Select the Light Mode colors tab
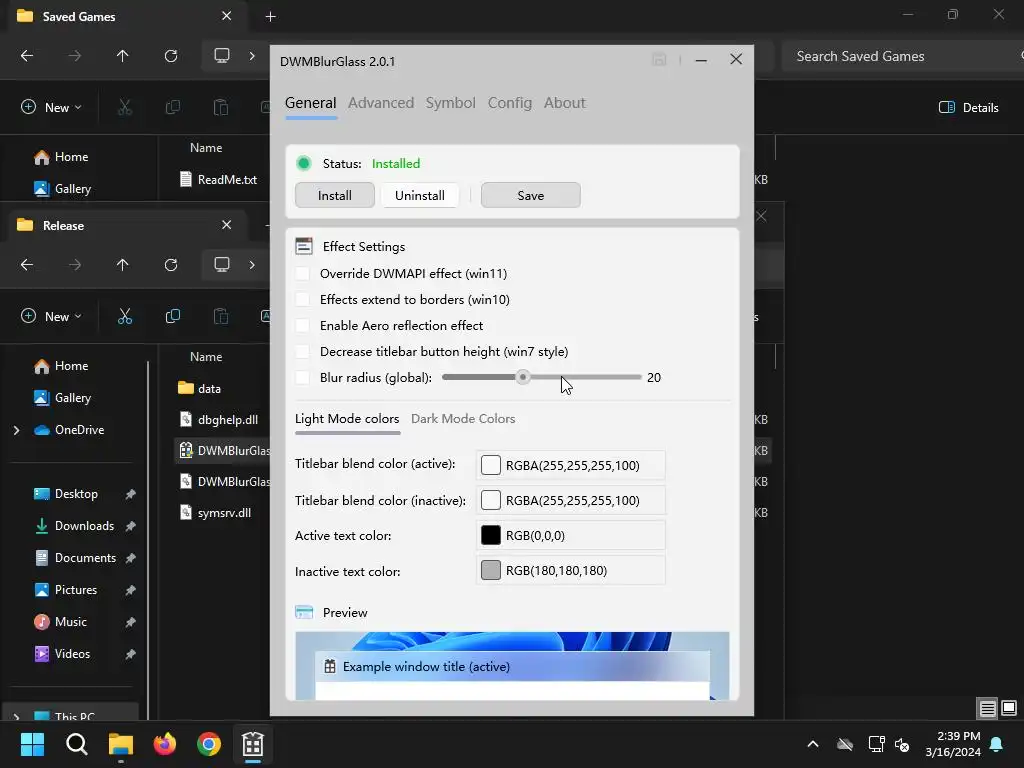Image resolution: width=1024 pixels, height=768 pixels. click(347, 419)
